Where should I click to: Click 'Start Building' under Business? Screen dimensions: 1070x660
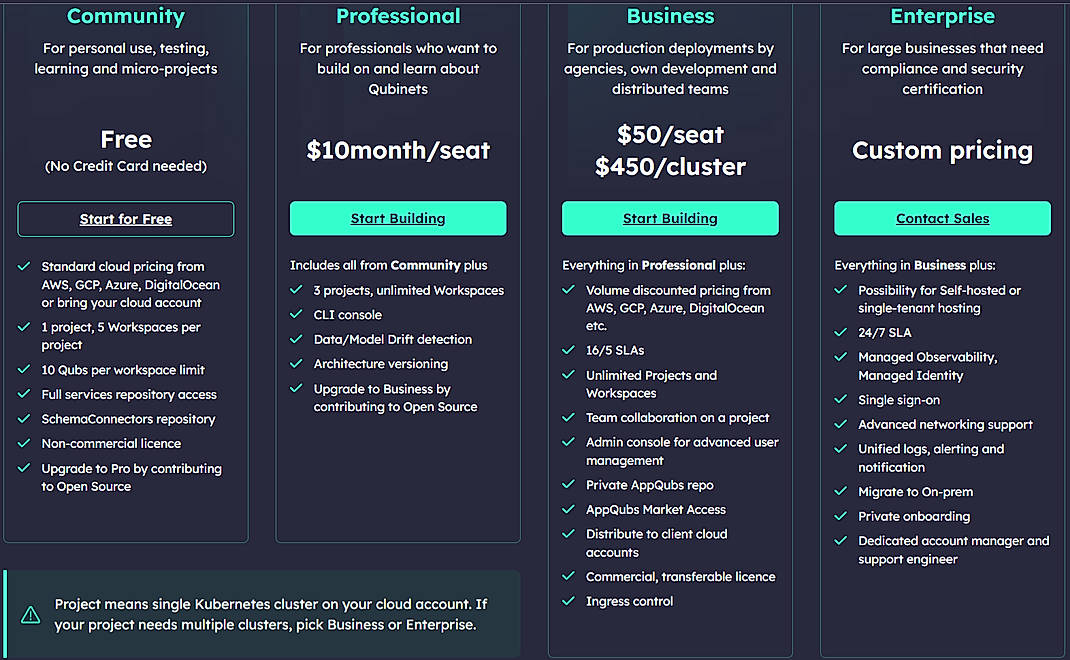coord(670,218)
